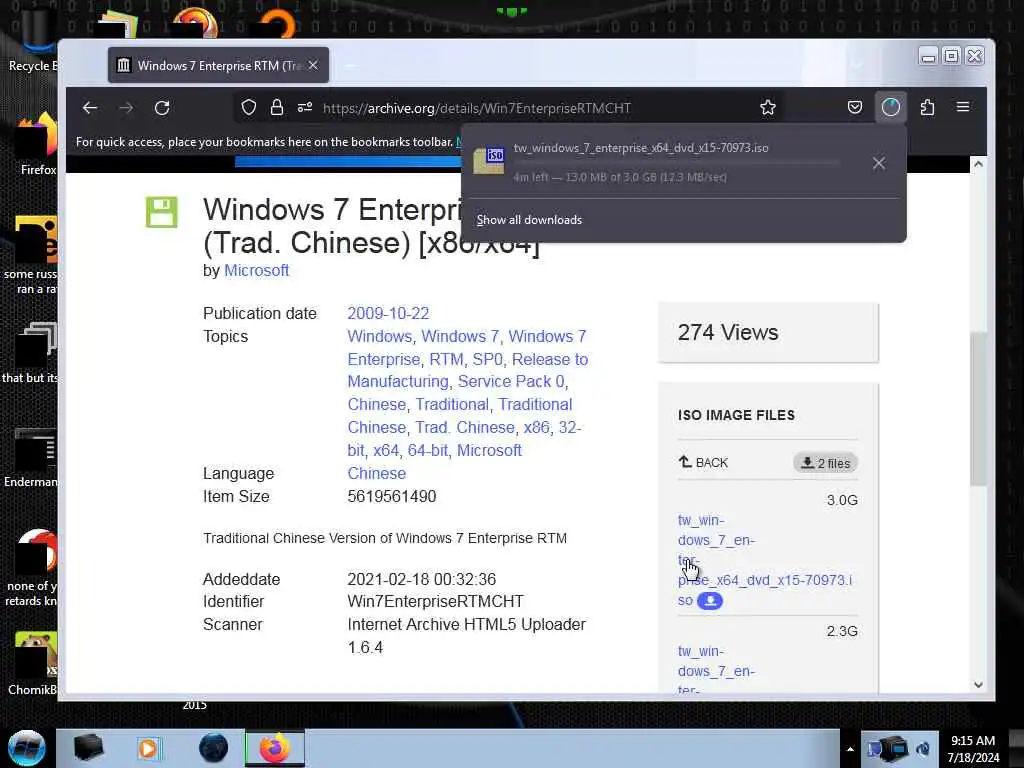
Task: Click the page scrollbar down arrow
Action: point(978,685)
